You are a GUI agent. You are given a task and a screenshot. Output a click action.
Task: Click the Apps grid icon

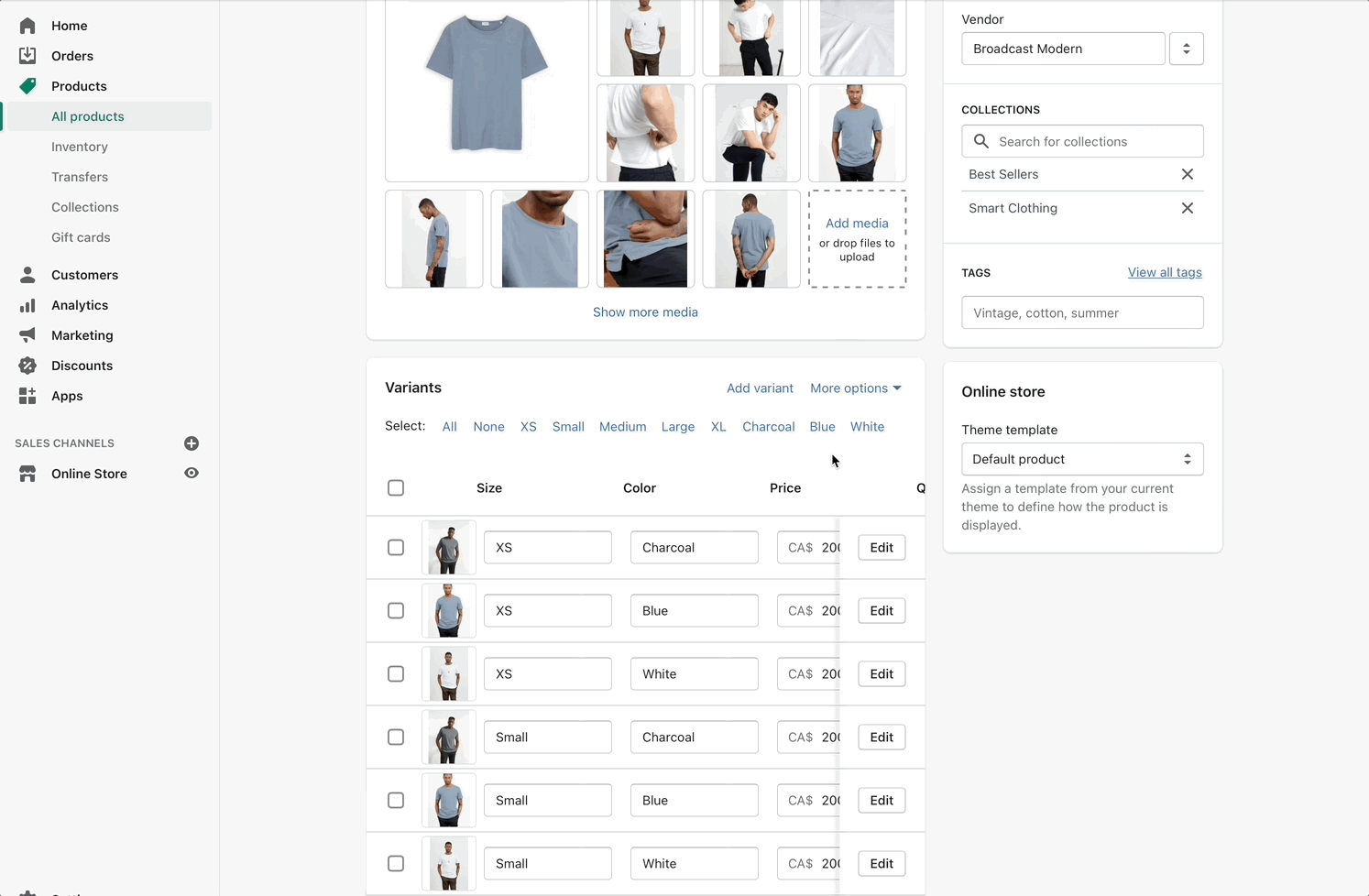(27, 396)
